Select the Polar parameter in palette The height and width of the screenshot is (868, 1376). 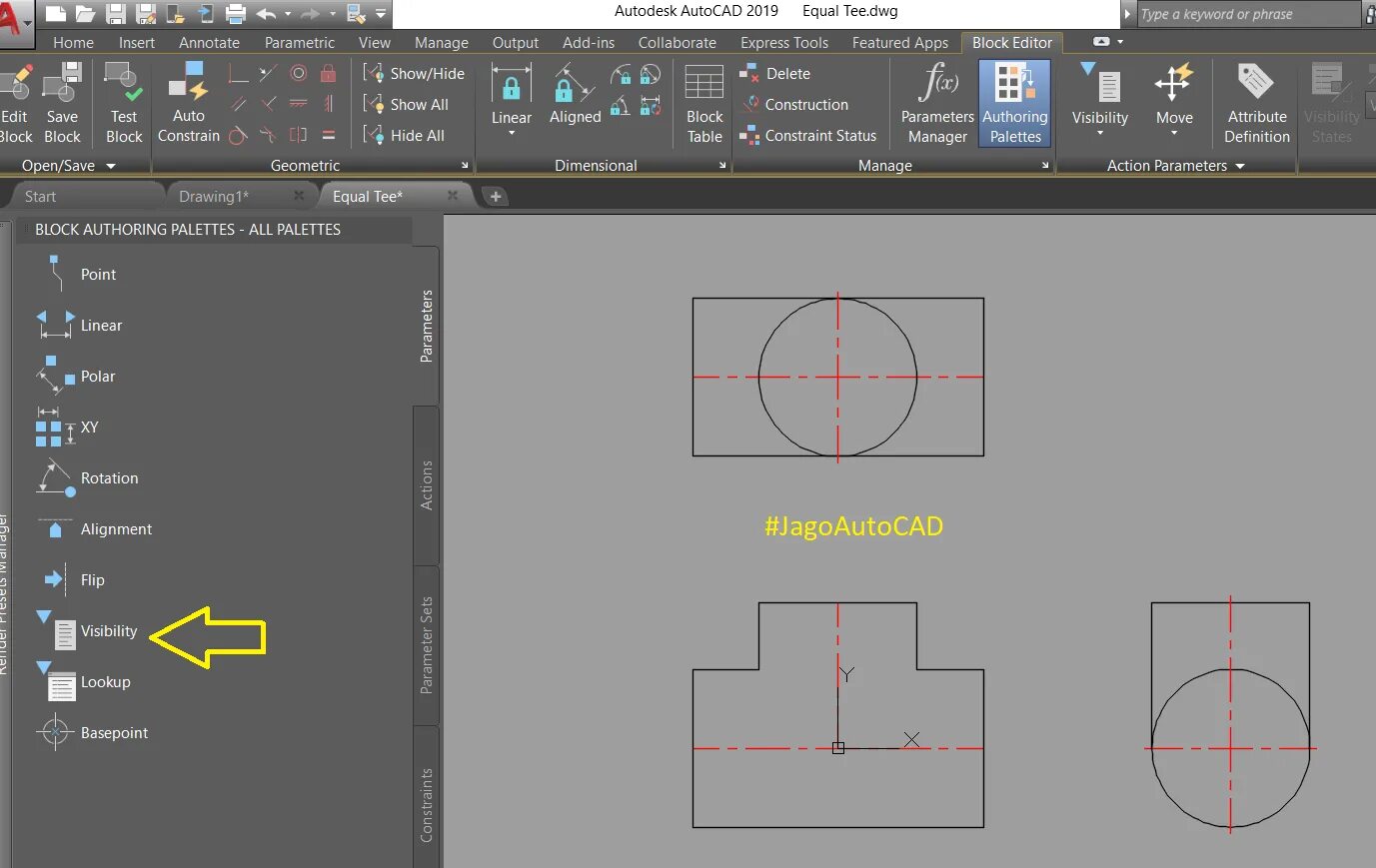click(75, 376)
